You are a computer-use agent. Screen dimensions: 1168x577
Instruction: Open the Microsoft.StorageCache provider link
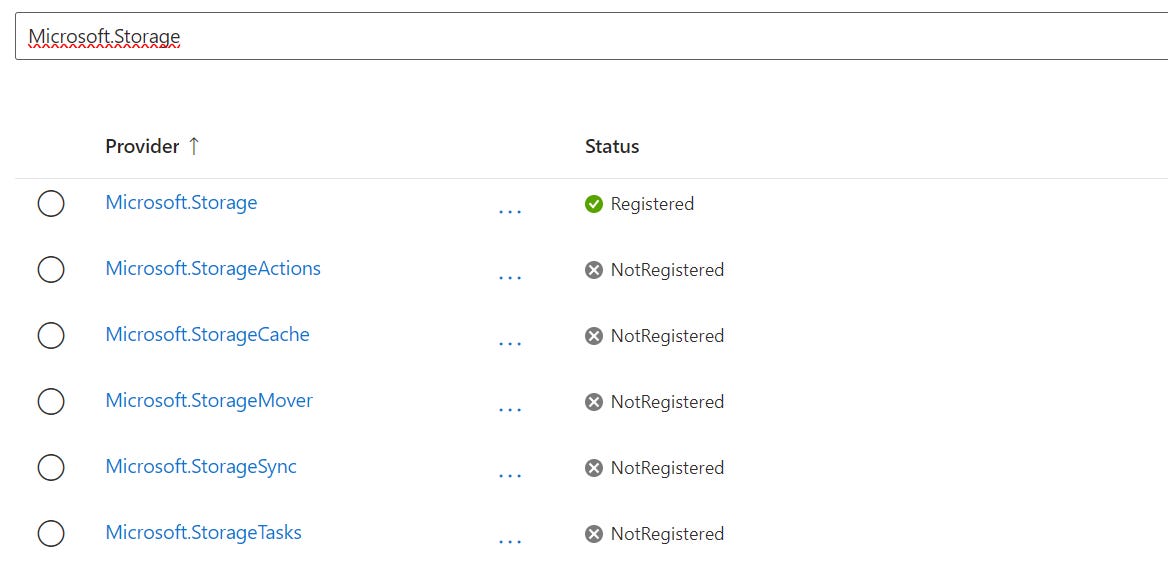[x=207, y=334]
